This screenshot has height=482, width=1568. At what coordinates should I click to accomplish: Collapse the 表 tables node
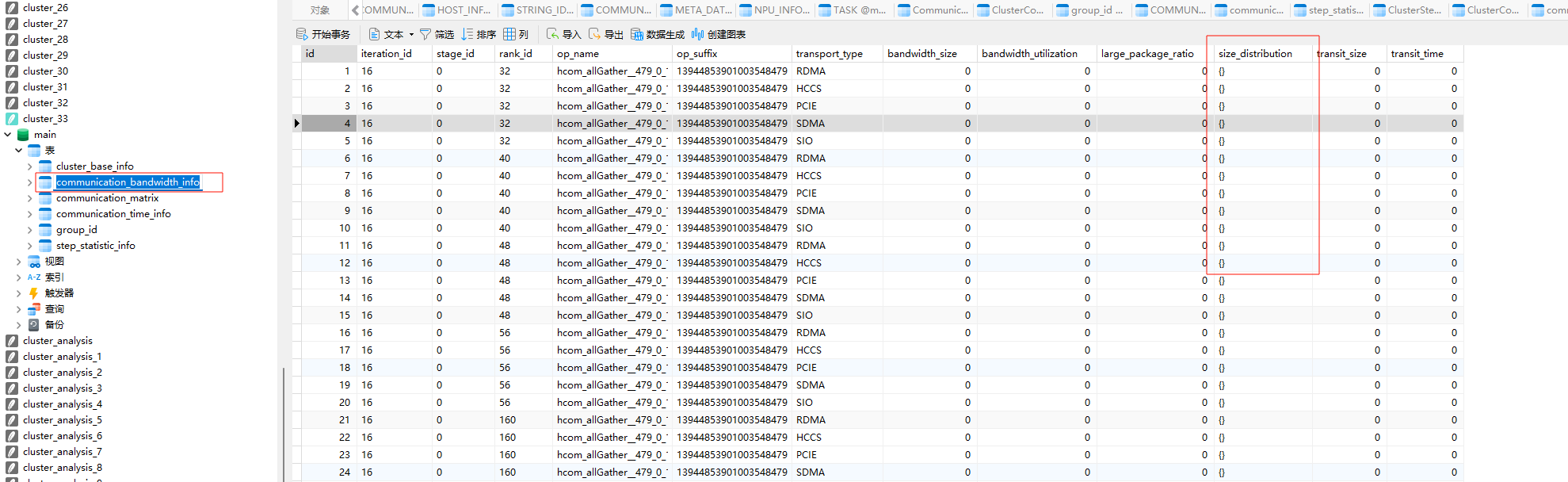[x=19, y=151]
